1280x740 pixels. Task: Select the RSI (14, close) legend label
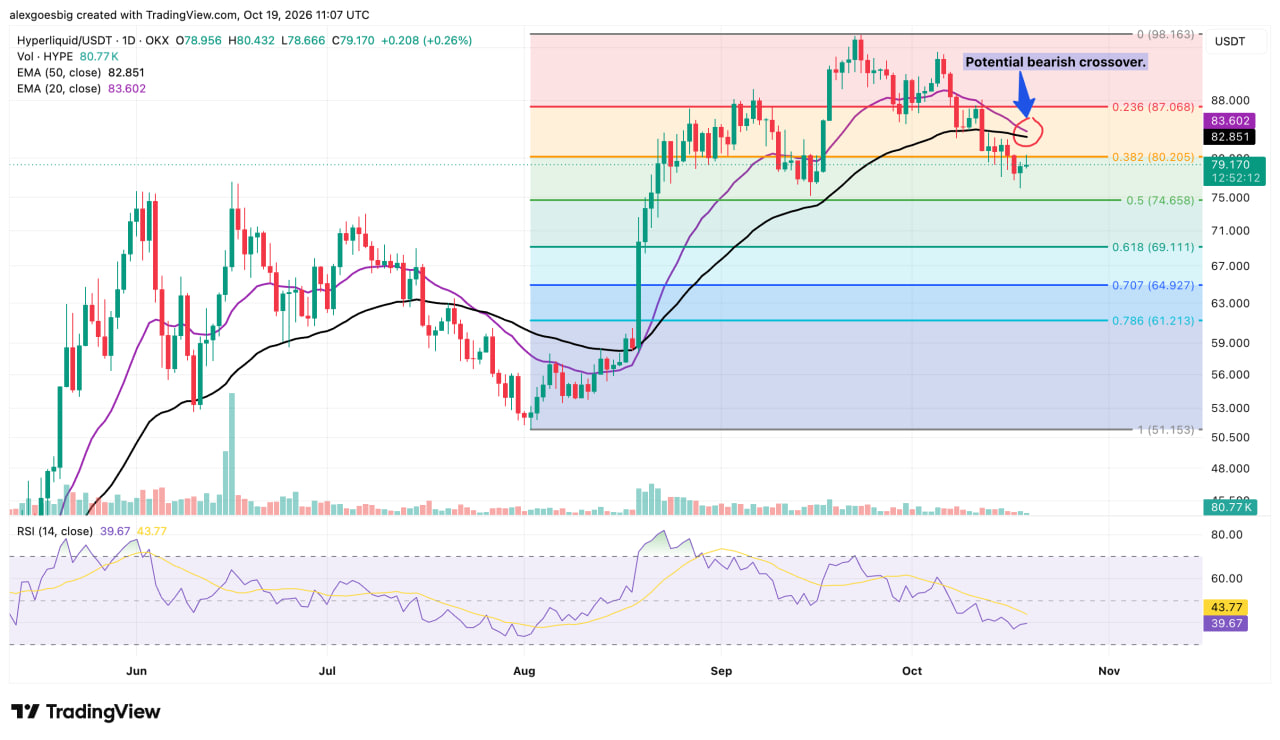point(55,531)
